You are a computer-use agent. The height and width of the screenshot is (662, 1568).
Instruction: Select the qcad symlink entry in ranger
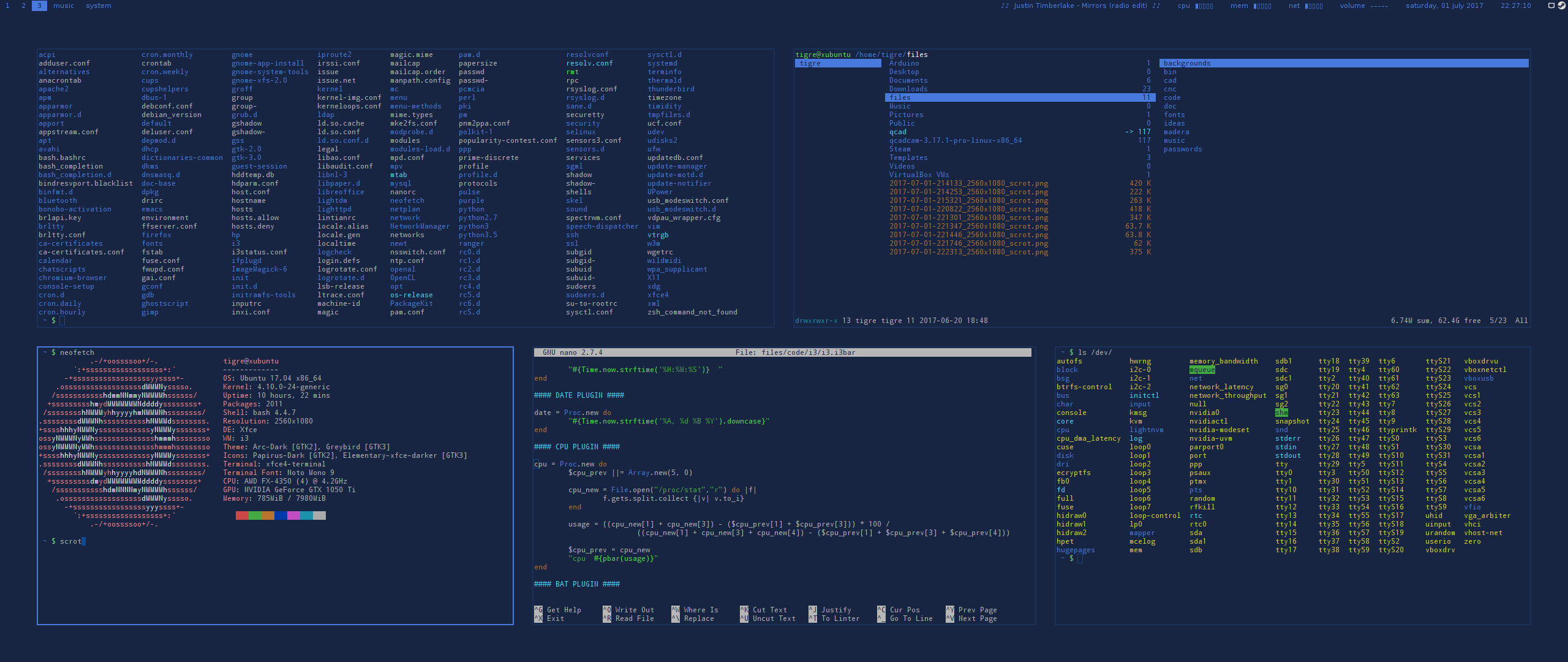[x=897, y=132]
